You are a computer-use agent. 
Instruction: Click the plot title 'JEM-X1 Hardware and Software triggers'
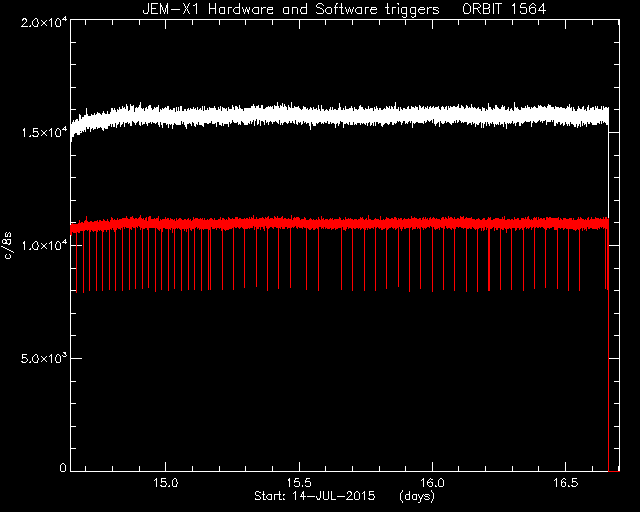coord(291,9)
